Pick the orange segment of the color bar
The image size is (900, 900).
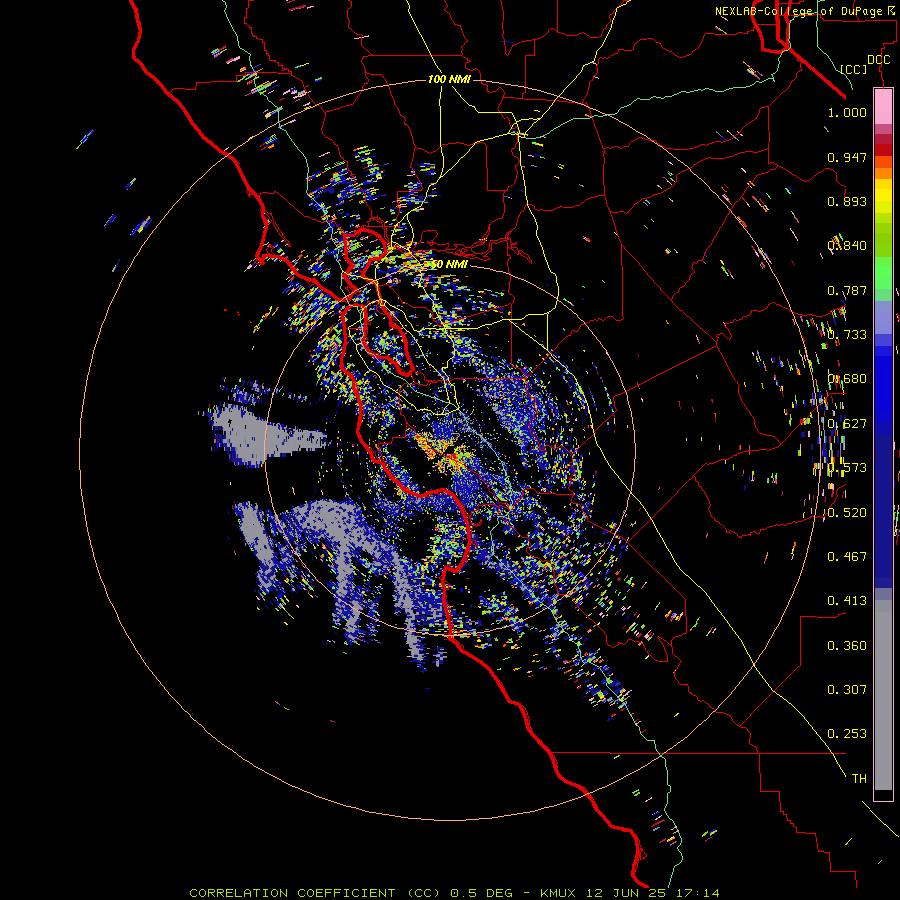(x=883, y=167)
